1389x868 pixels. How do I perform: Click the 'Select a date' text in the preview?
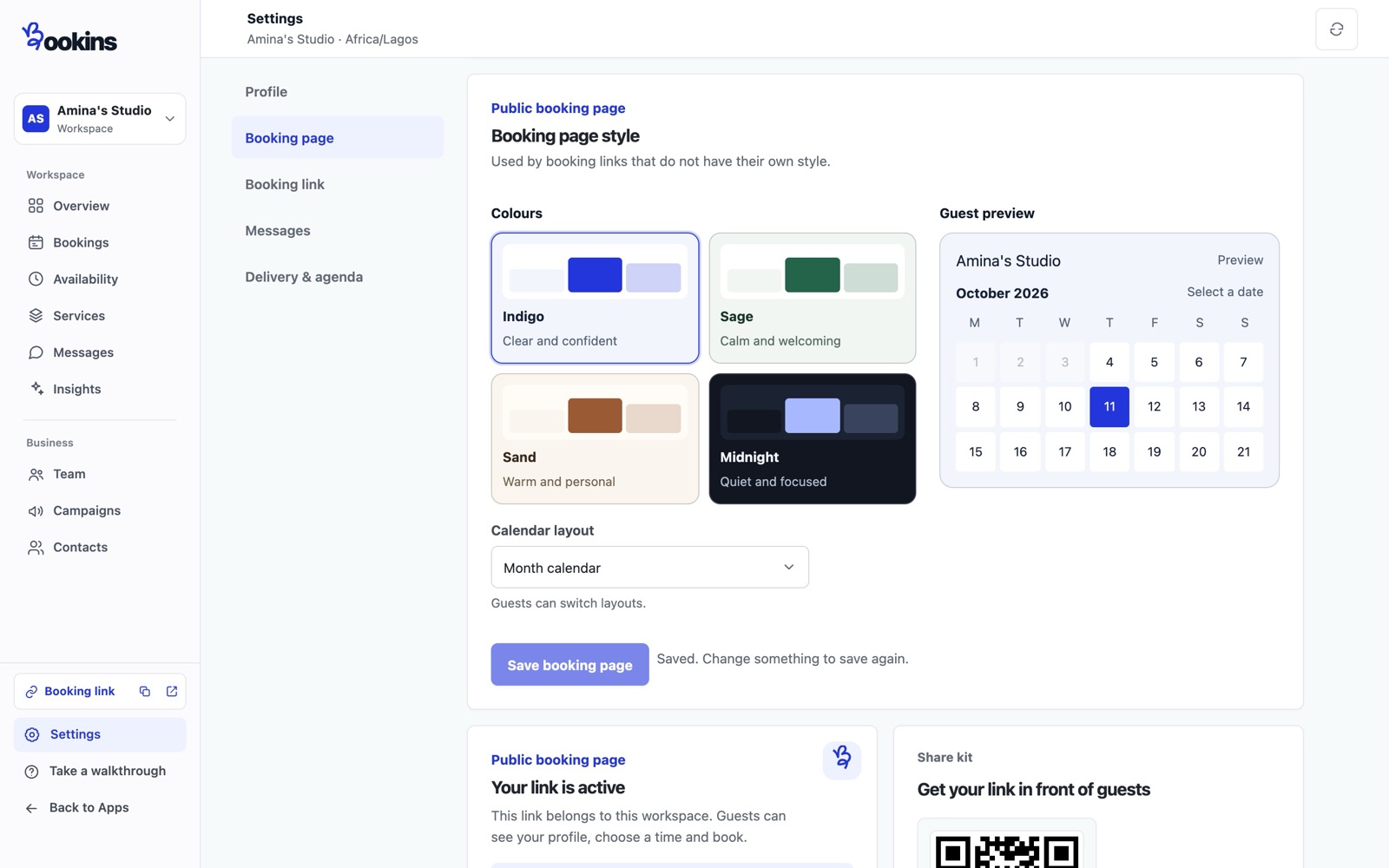(1225, 292)
